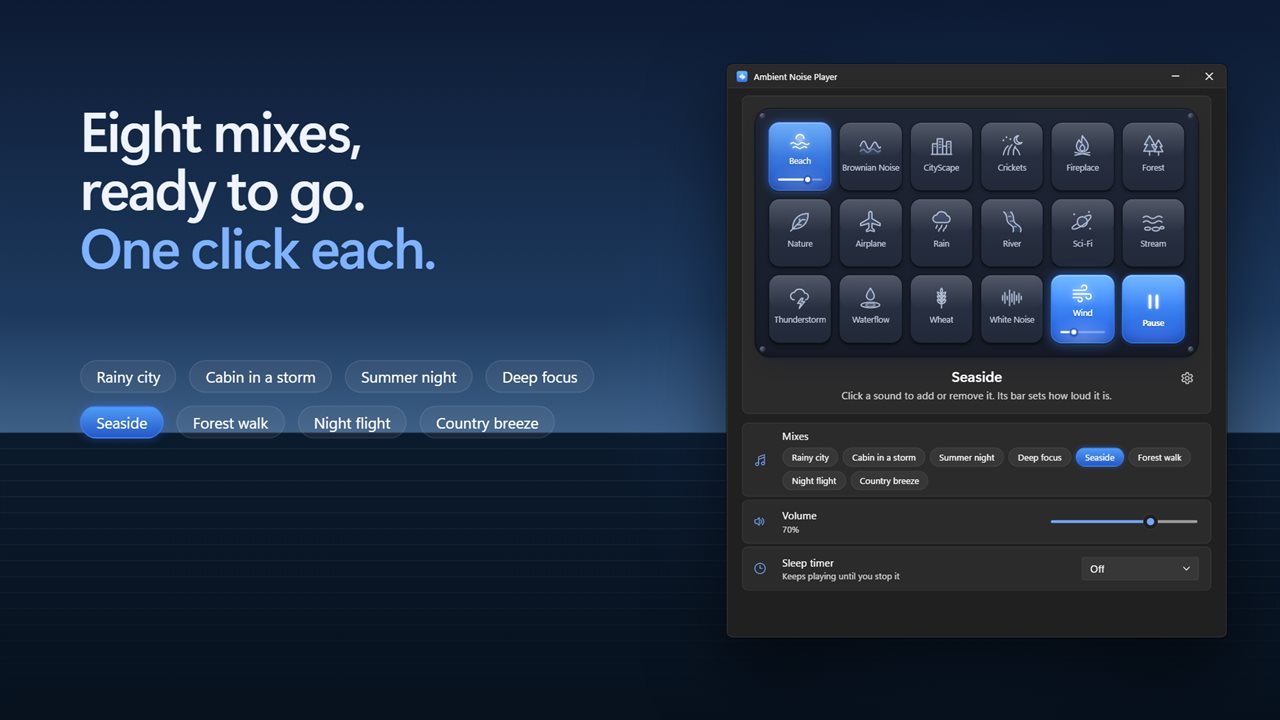This screenshot has height=720, width=1280.
Task: Select the Forest walk mix in app
Action: (1160, 457)
